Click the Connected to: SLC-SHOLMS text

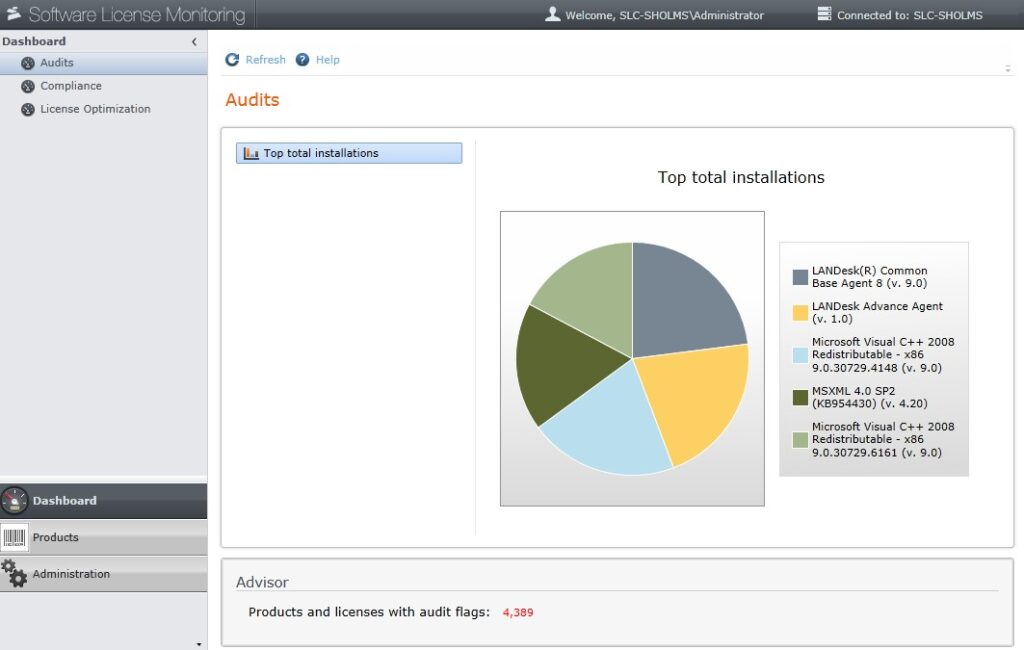pos(910,15)
